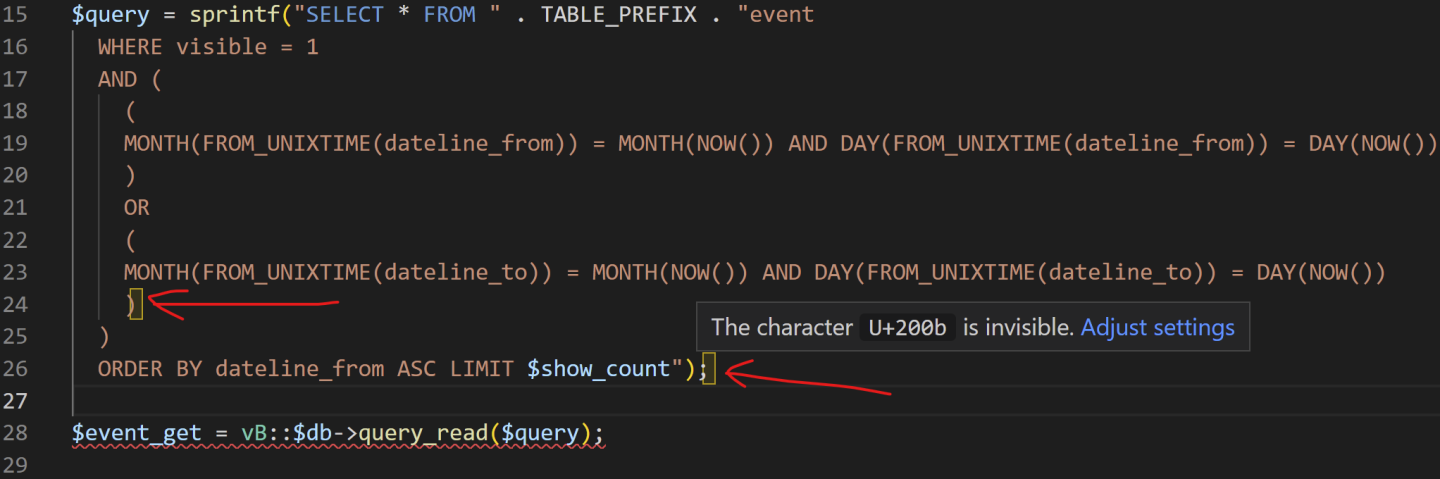
Task: Click line number 26 in the gutter
Action: (15, 369)
